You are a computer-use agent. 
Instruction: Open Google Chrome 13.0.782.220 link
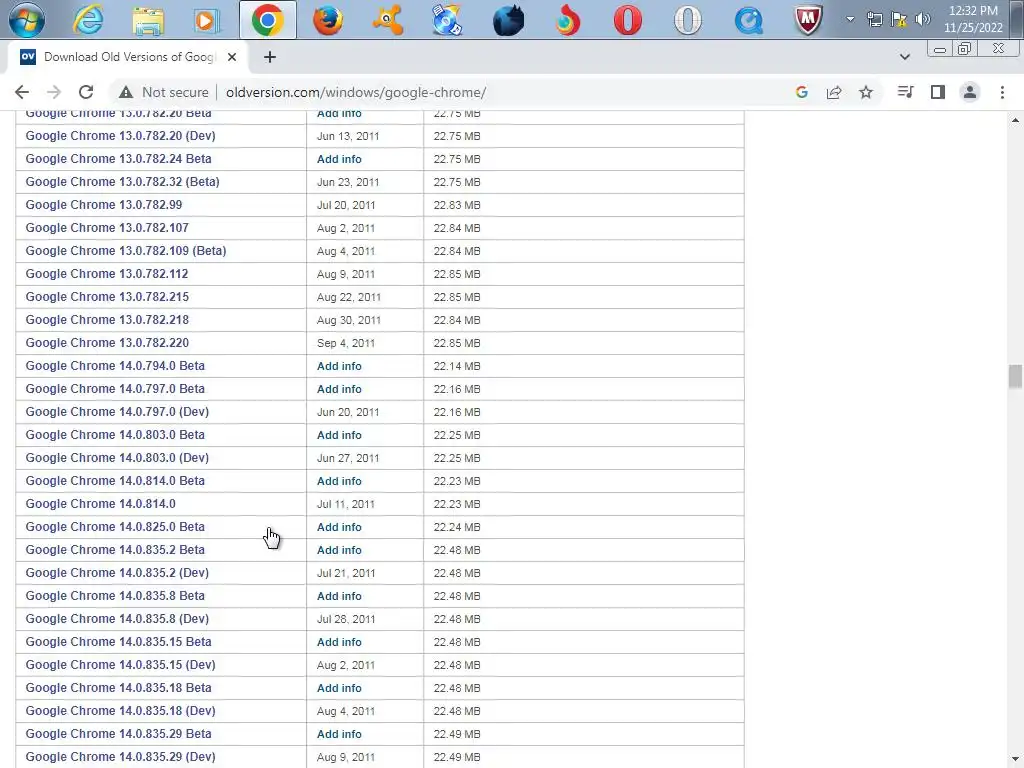(107, 342)
